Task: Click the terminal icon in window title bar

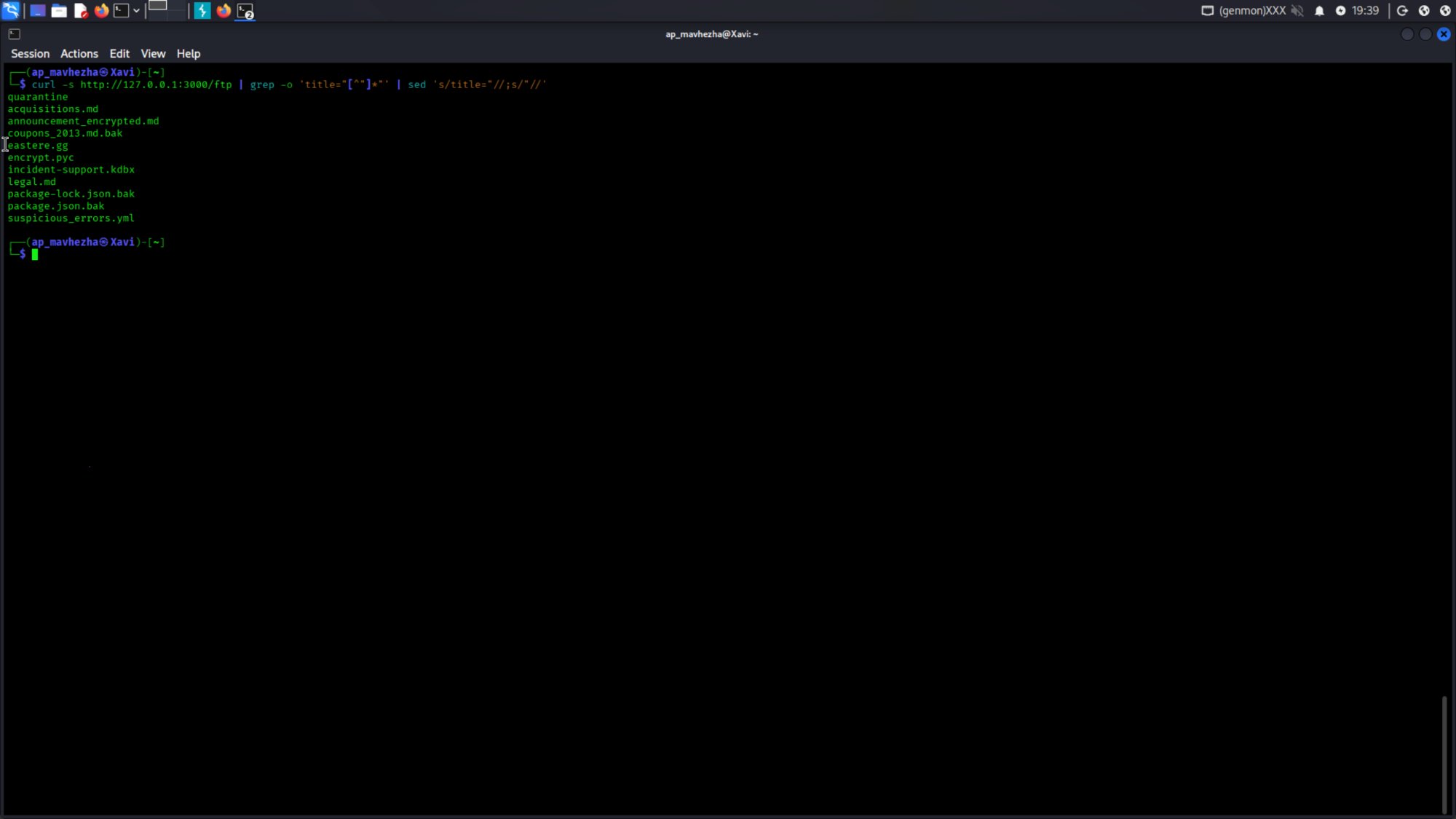Action: 14,33
